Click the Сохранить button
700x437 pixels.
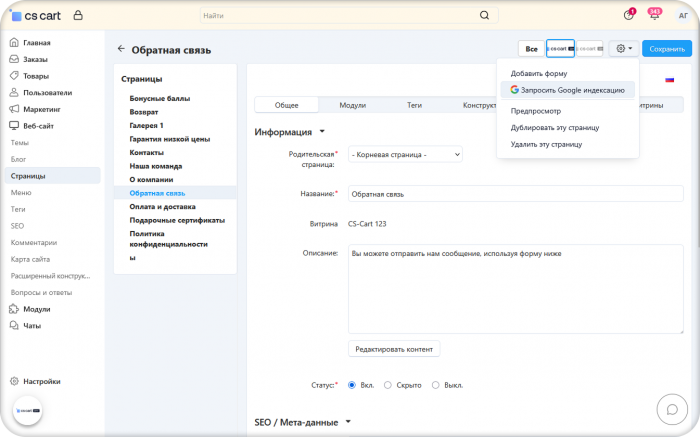click(x=667, y=49)
